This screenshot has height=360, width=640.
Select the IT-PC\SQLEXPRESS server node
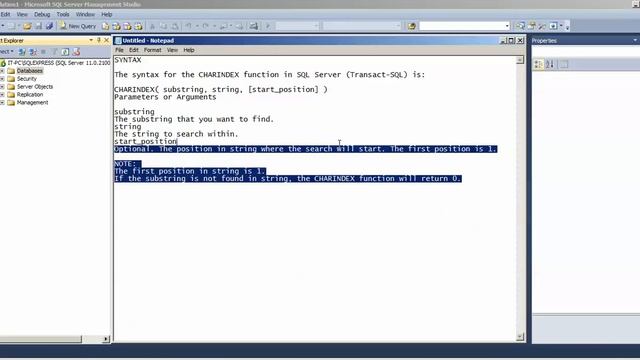click(59, 63)
